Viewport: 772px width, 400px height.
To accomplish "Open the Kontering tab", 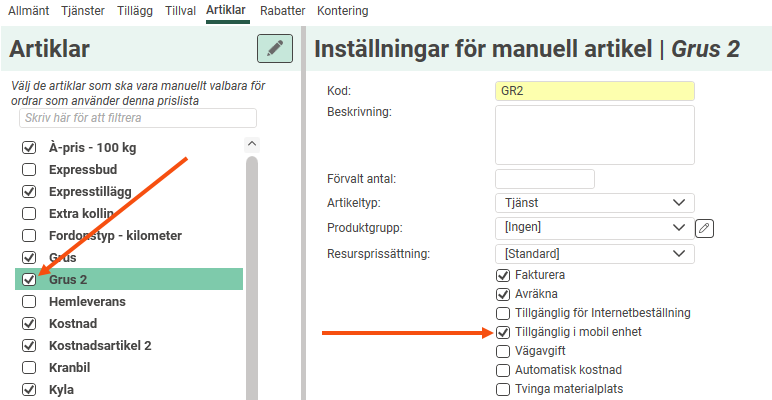I will [342, 11].
